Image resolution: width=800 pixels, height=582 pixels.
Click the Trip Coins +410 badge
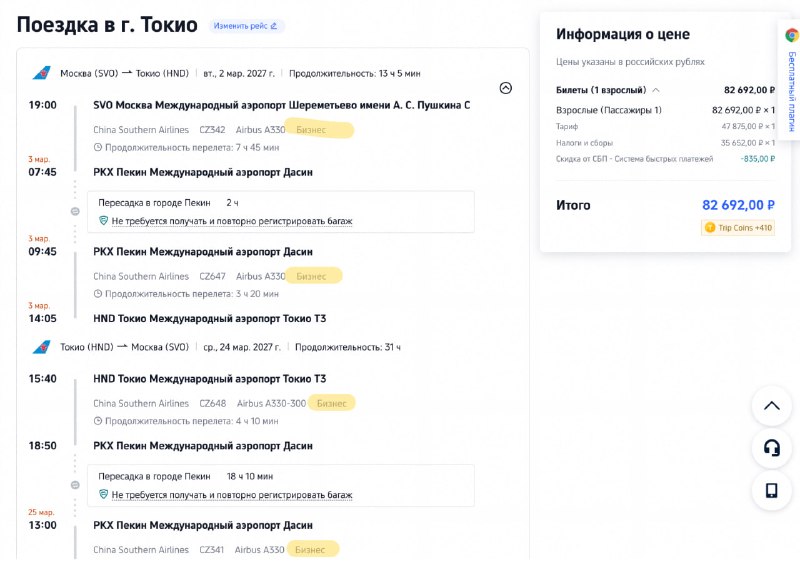coord(738,227)
